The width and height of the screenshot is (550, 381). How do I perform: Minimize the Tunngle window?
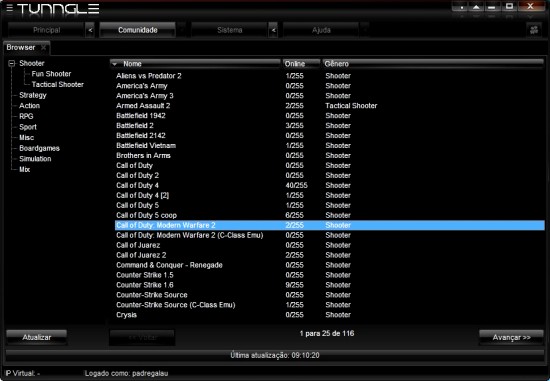click(492, 7)
